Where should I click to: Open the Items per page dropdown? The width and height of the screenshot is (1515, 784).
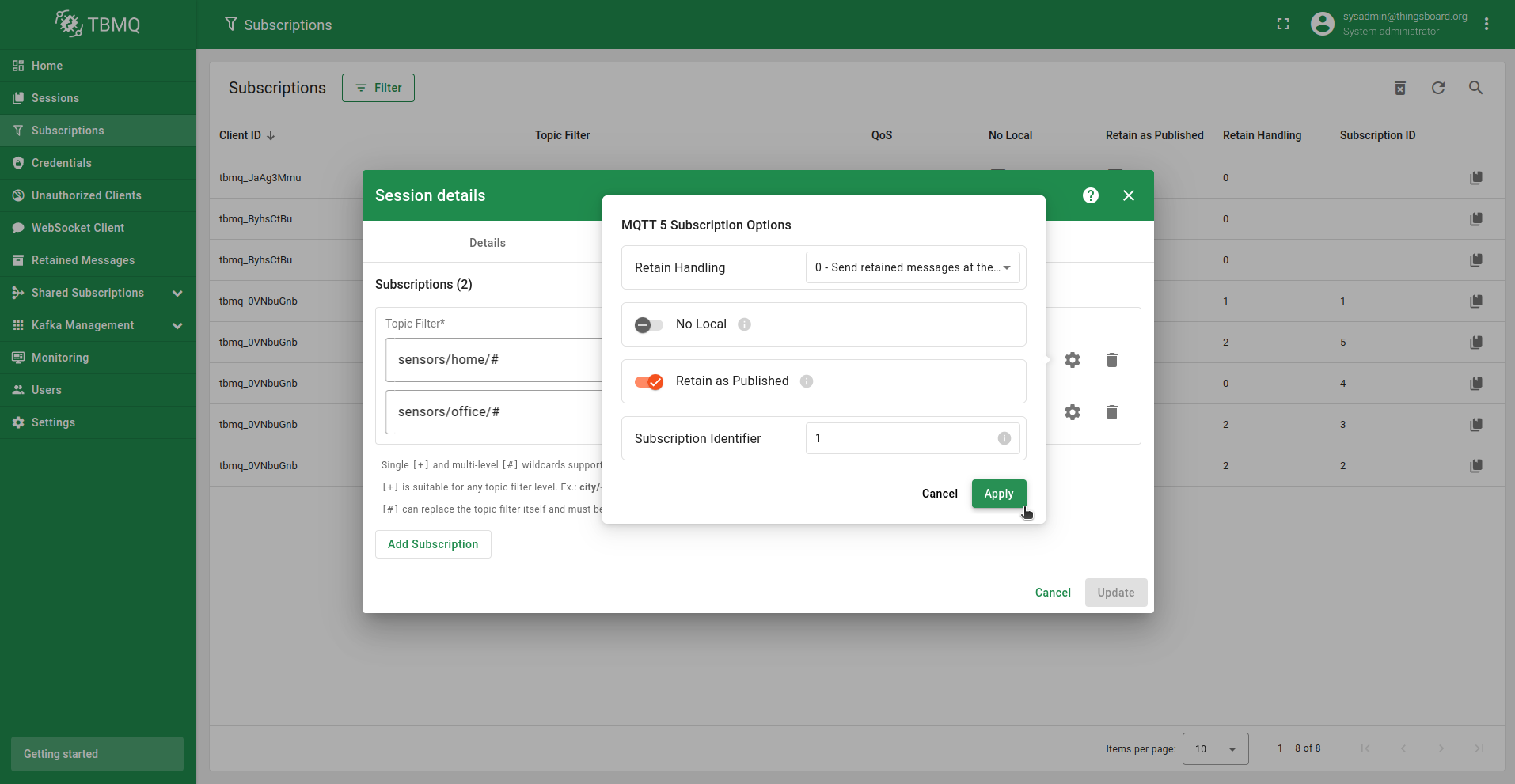tap(1215, 748)
